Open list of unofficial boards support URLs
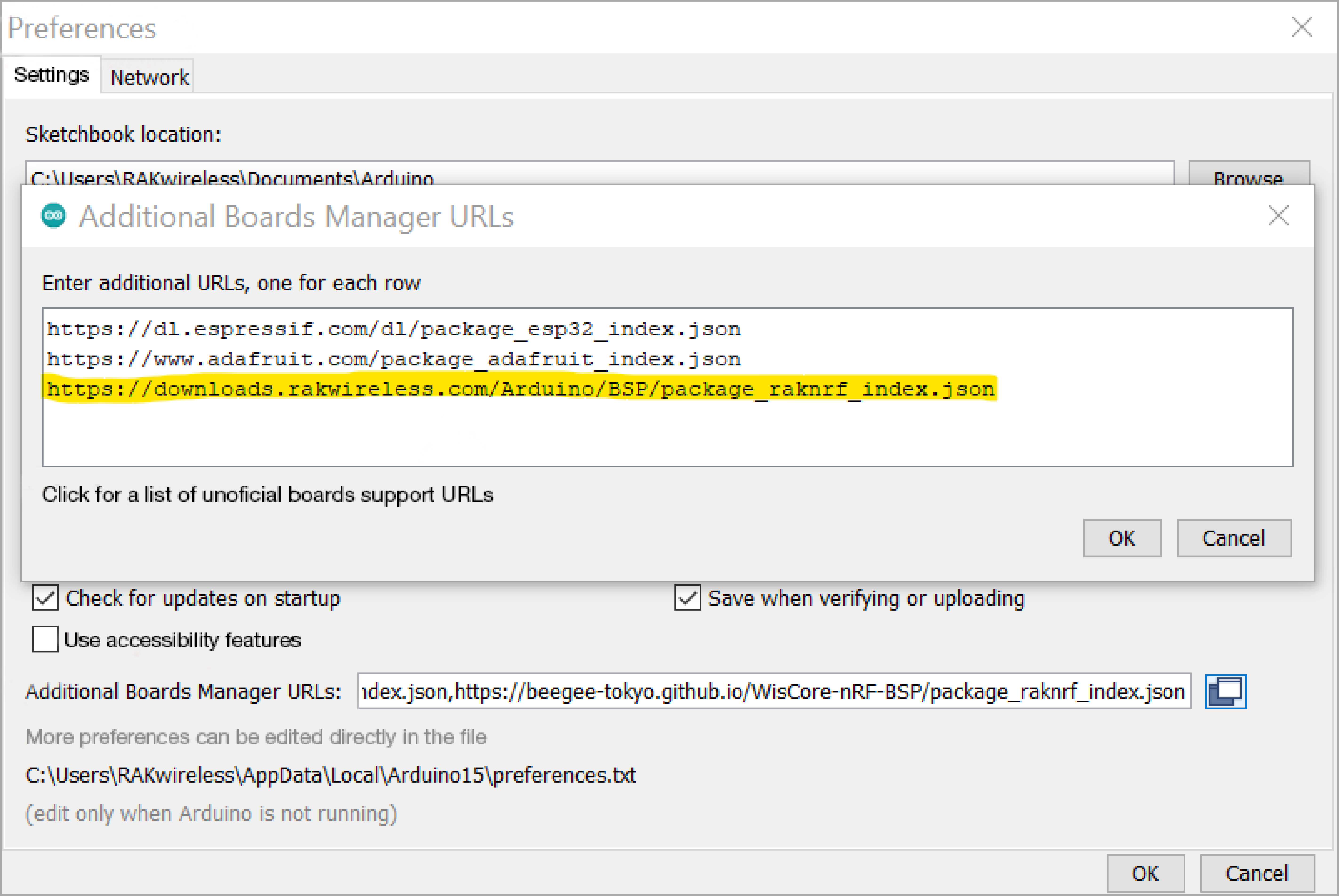This screenshot has width=1339, height=896. pyautogui.click(x=268, y=495)
